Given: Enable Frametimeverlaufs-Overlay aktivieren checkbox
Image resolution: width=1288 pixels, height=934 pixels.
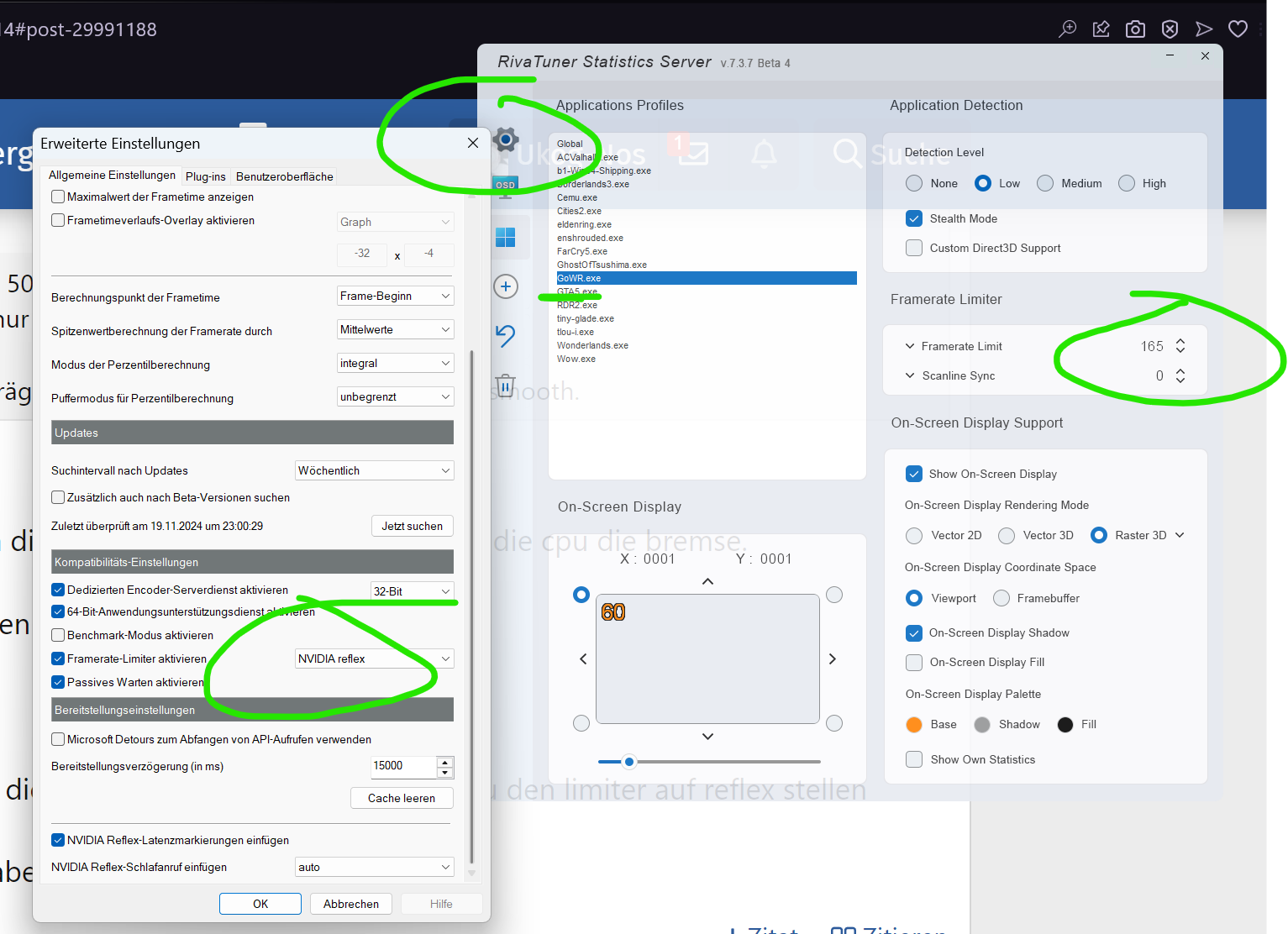Looking at the screenshot, I should pyautogui.click(x=58, y=220).
